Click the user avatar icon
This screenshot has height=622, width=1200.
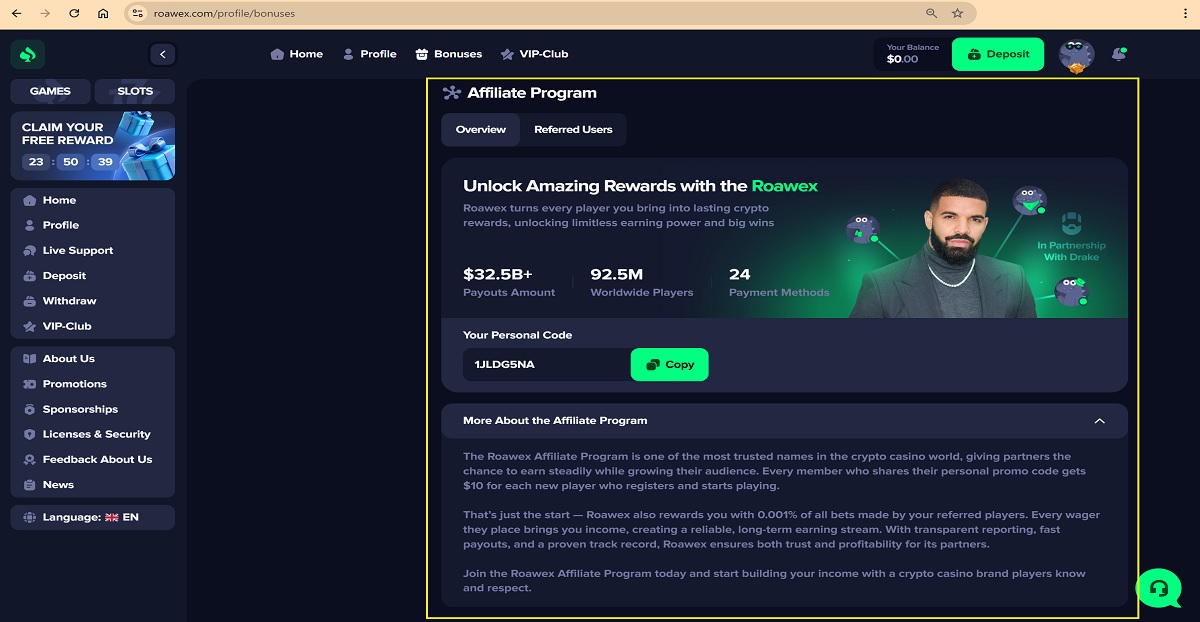1076,54
